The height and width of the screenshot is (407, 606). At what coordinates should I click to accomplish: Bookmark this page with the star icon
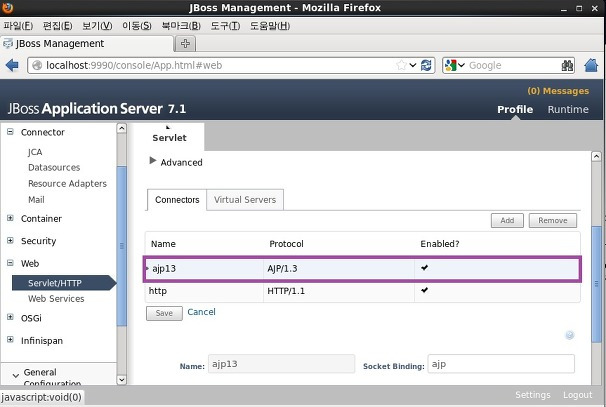[x=401, y=65]
